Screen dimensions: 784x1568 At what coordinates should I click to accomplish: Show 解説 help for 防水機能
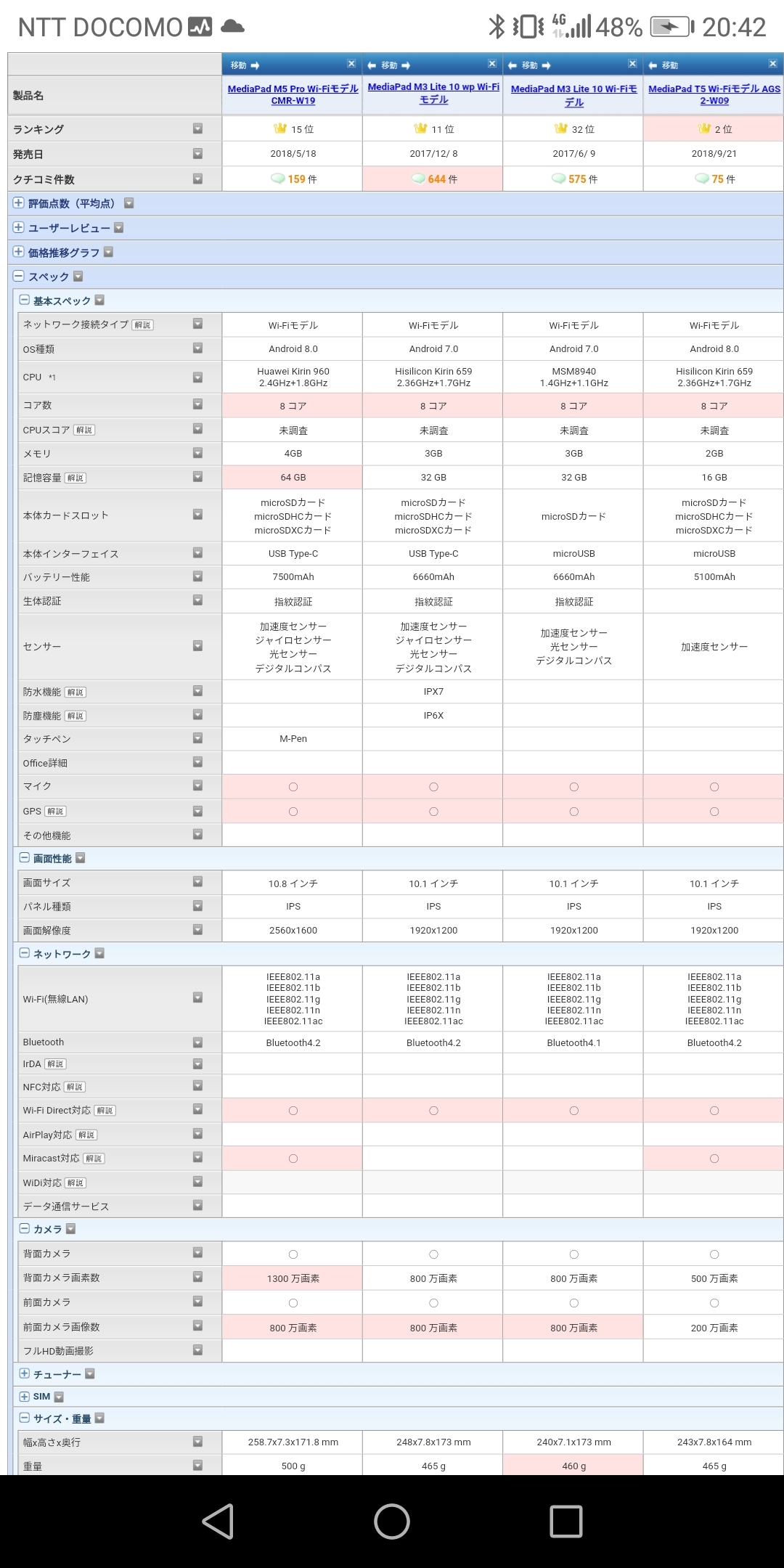click(x=75, y=692)
